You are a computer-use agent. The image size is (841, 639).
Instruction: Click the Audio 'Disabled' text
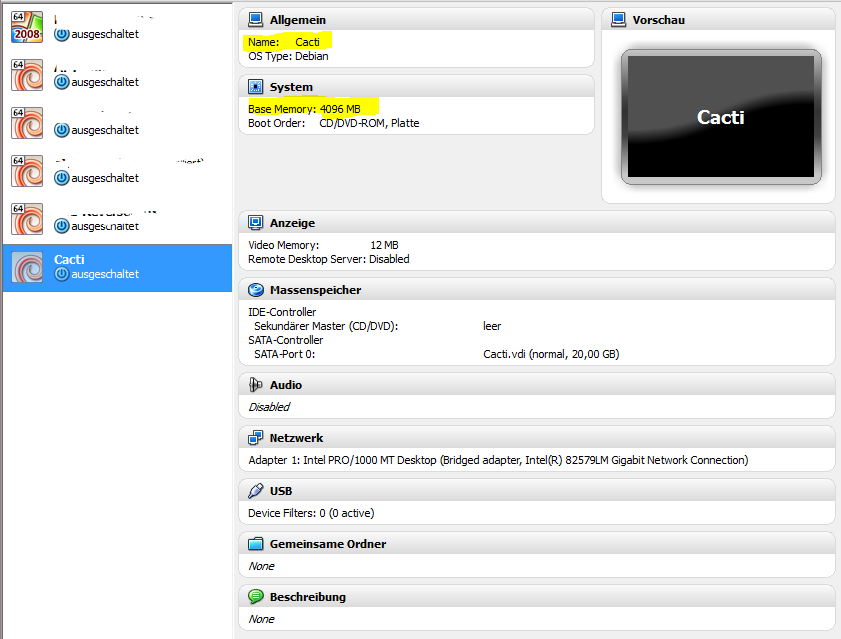click(269, 407)
